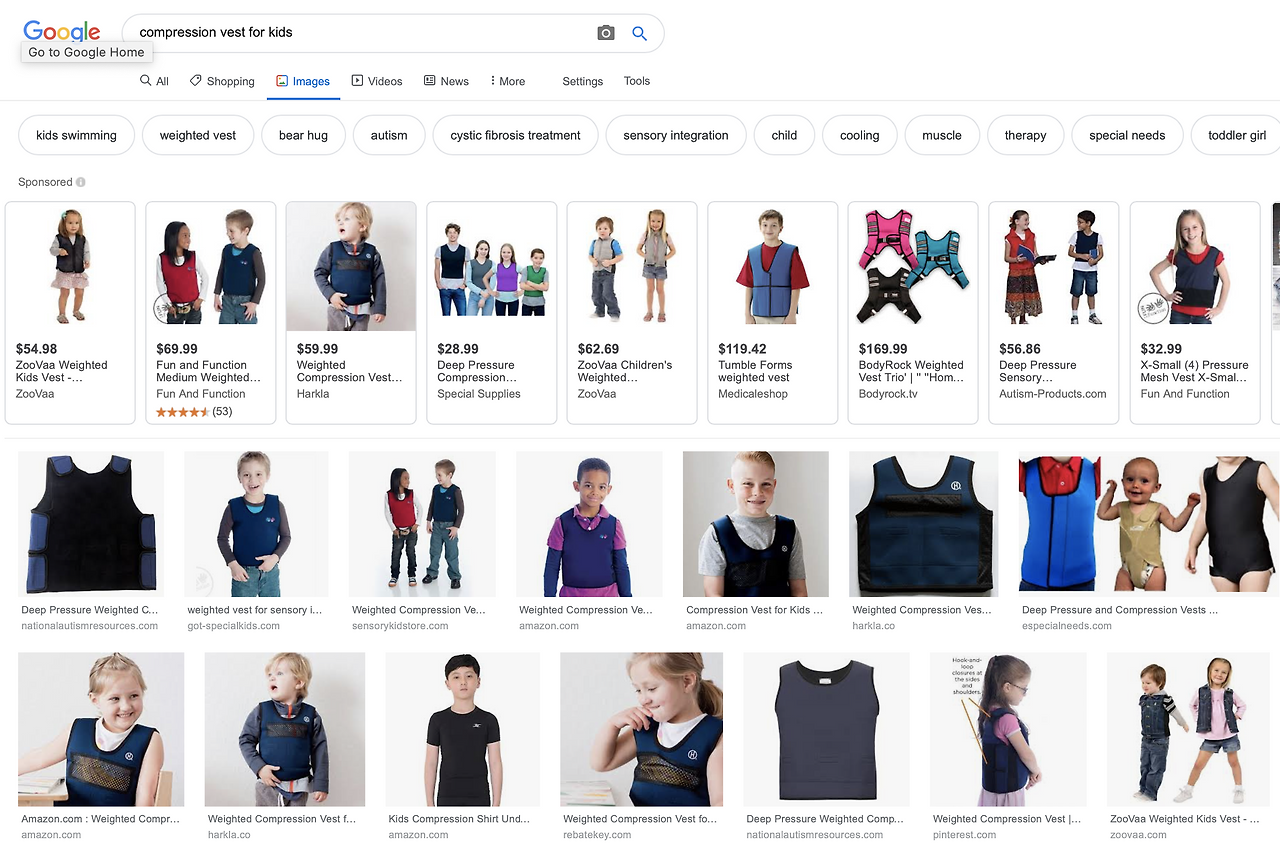Open the 'Weighted Compression Ves...' harkla.co navy vest thumbnail
Image resolution: width=1280 pixels, height=845 pixels.
(923, 524)
